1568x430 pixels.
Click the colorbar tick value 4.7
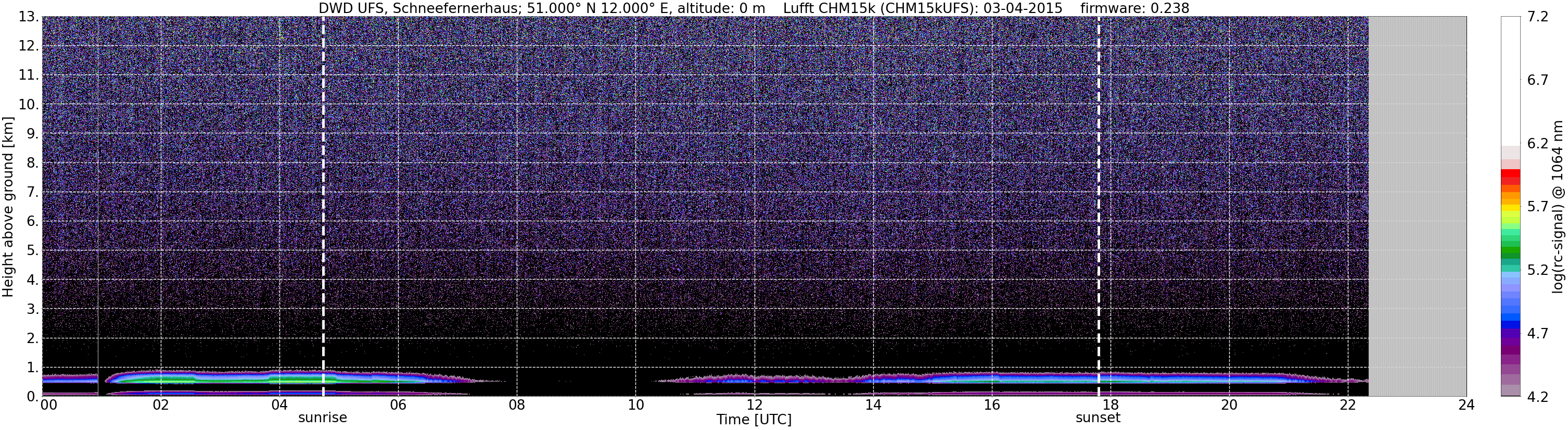[1538, 334]
